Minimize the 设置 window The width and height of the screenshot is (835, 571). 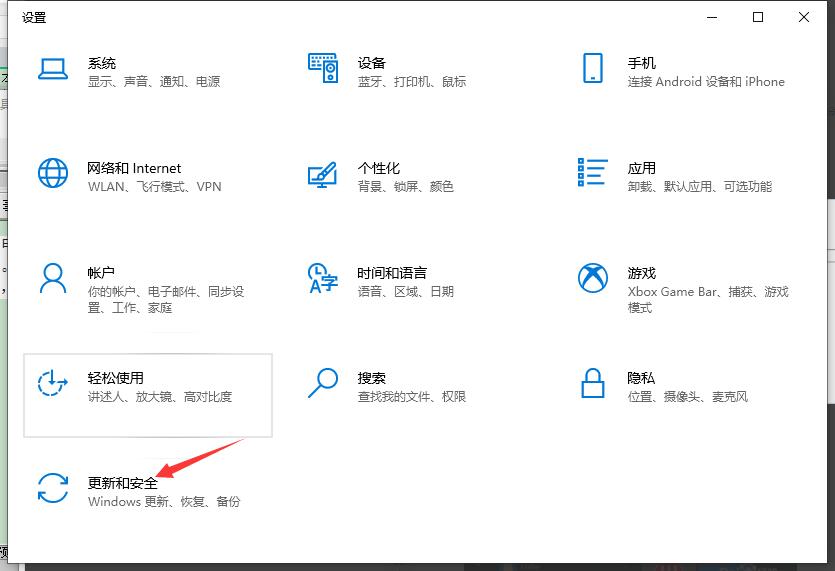click(712, 17)
